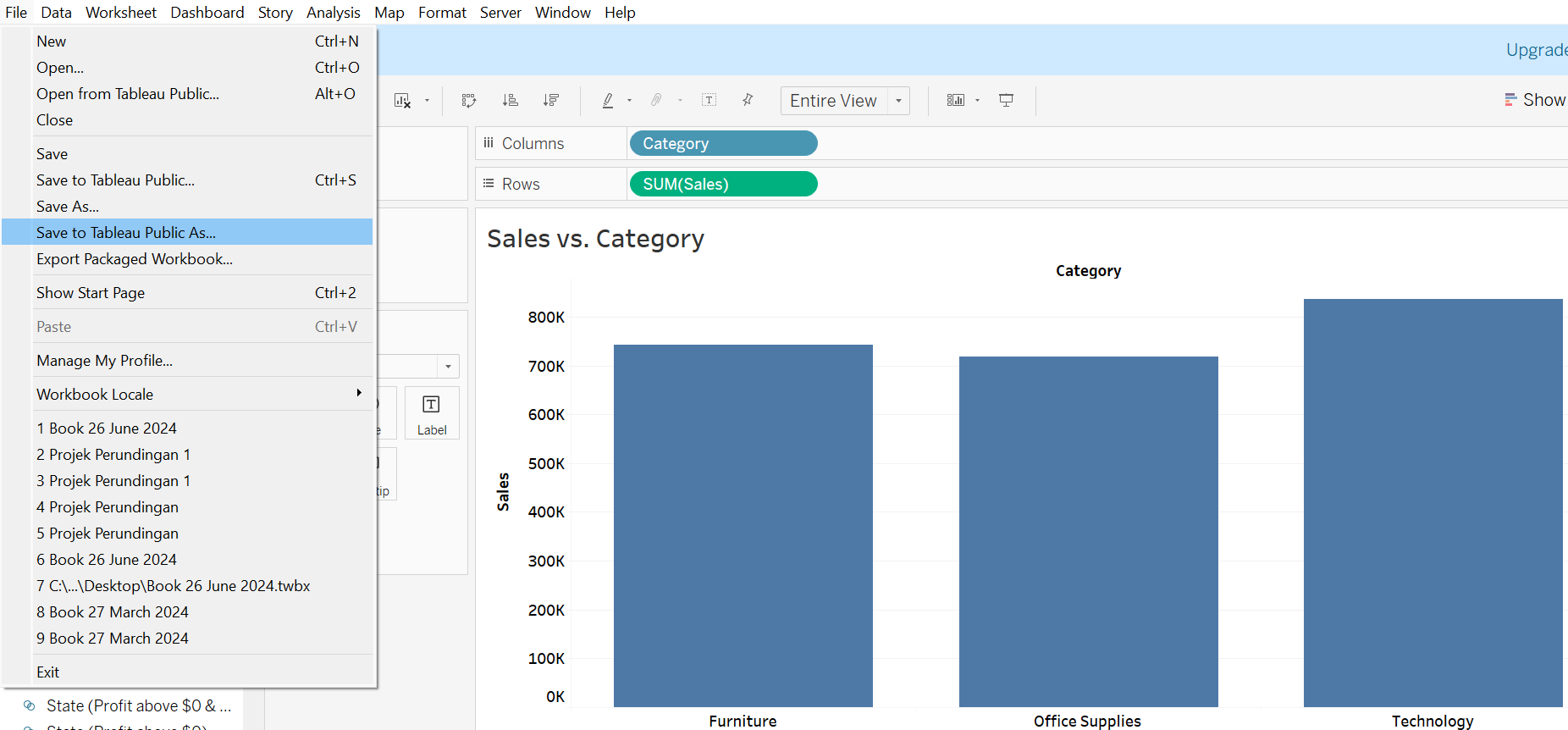Open the Analysis menu

click(334, 13)
